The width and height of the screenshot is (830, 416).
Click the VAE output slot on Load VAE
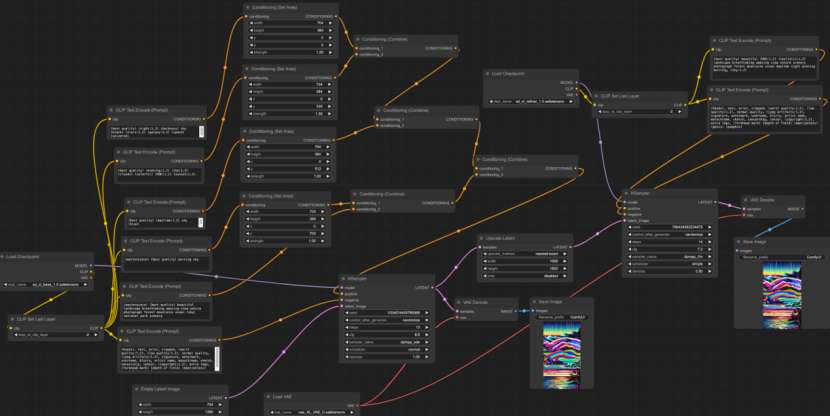pos(356,405)
